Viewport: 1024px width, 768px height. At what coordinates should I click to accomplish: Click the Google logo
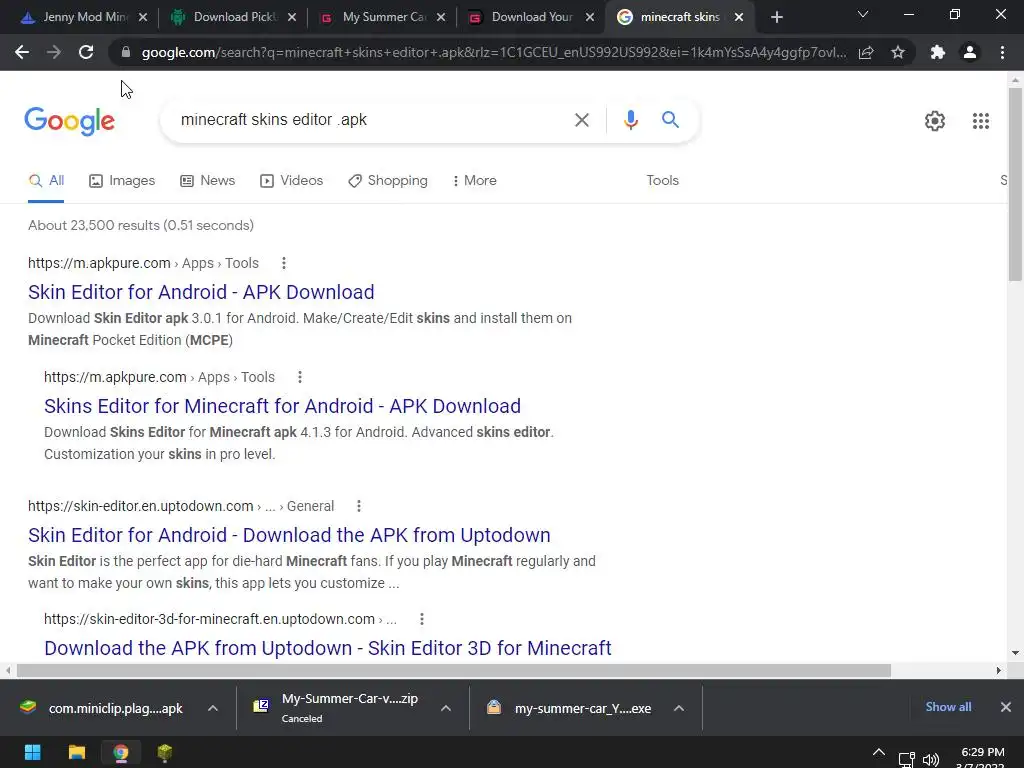[x=69, y=121]
